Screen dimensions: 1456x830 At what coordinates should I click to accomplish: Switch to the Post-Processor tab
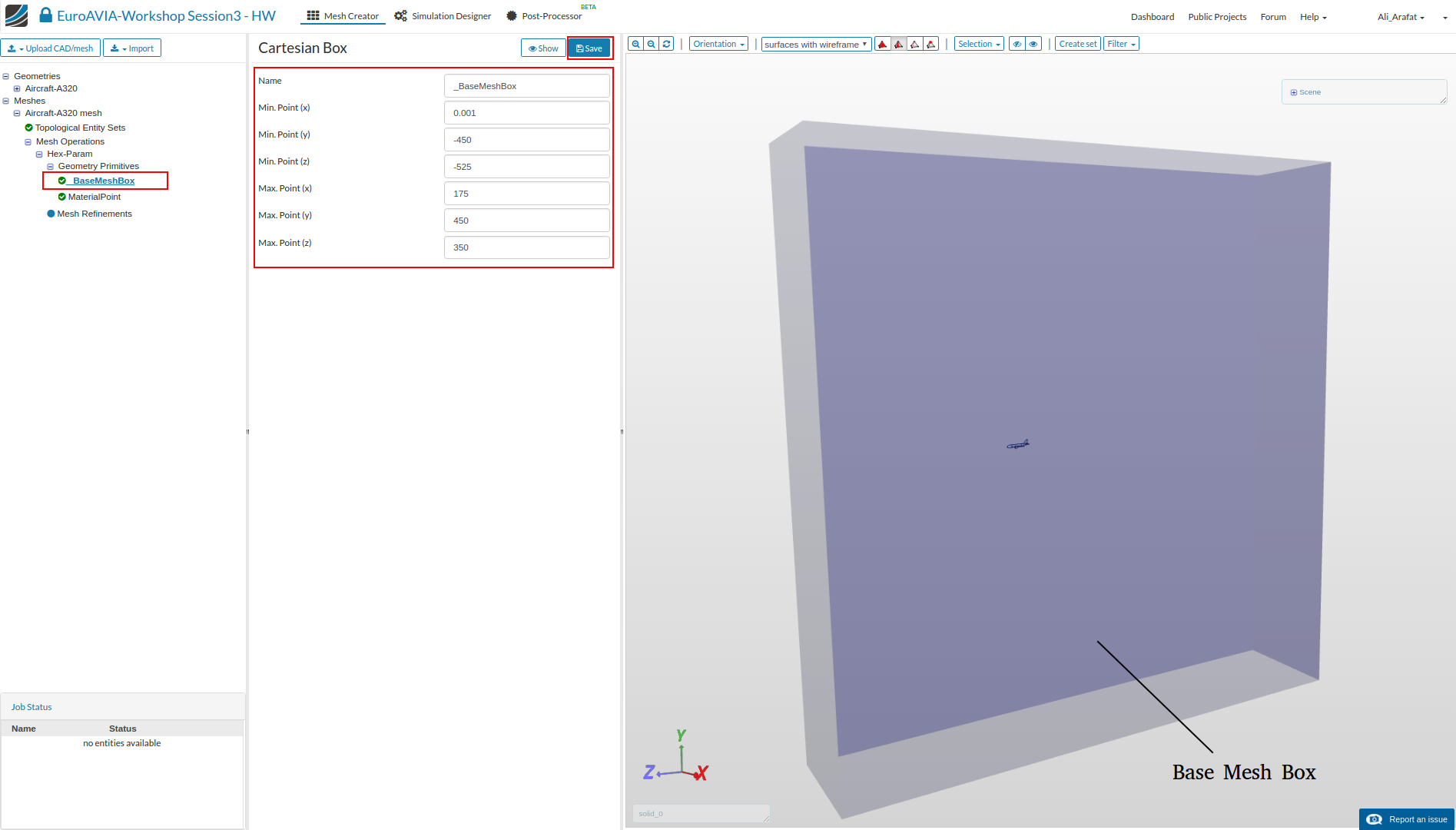pyautogui.click(x=544, y=16)
